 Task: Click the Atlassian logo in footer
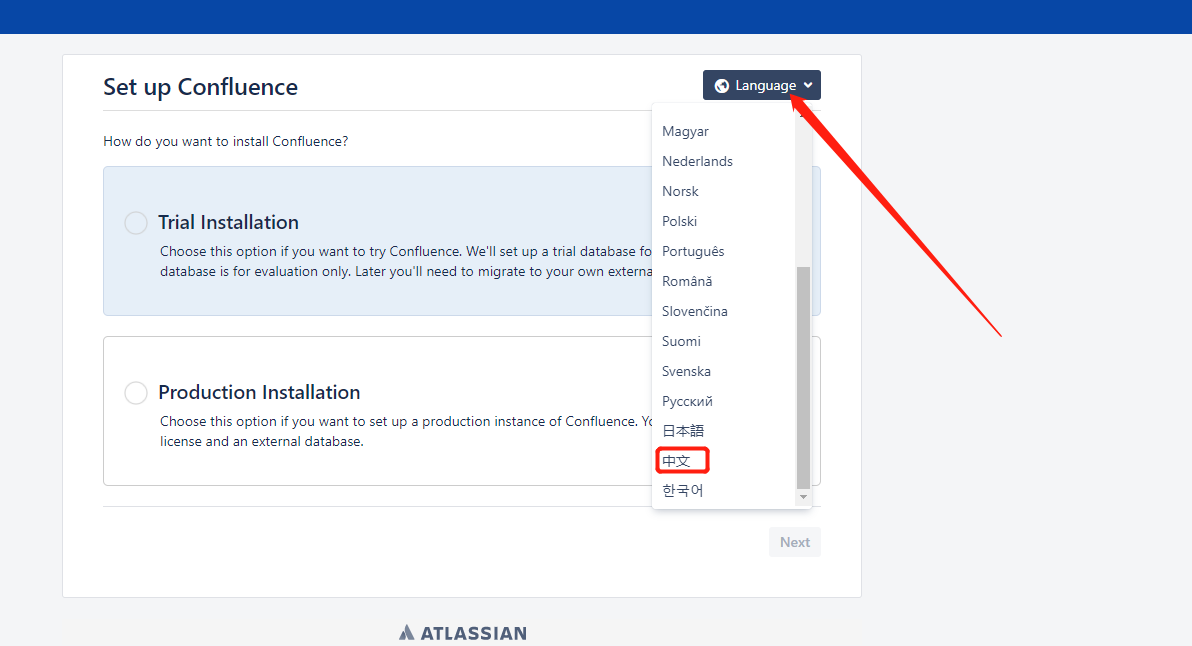[463, 632]
